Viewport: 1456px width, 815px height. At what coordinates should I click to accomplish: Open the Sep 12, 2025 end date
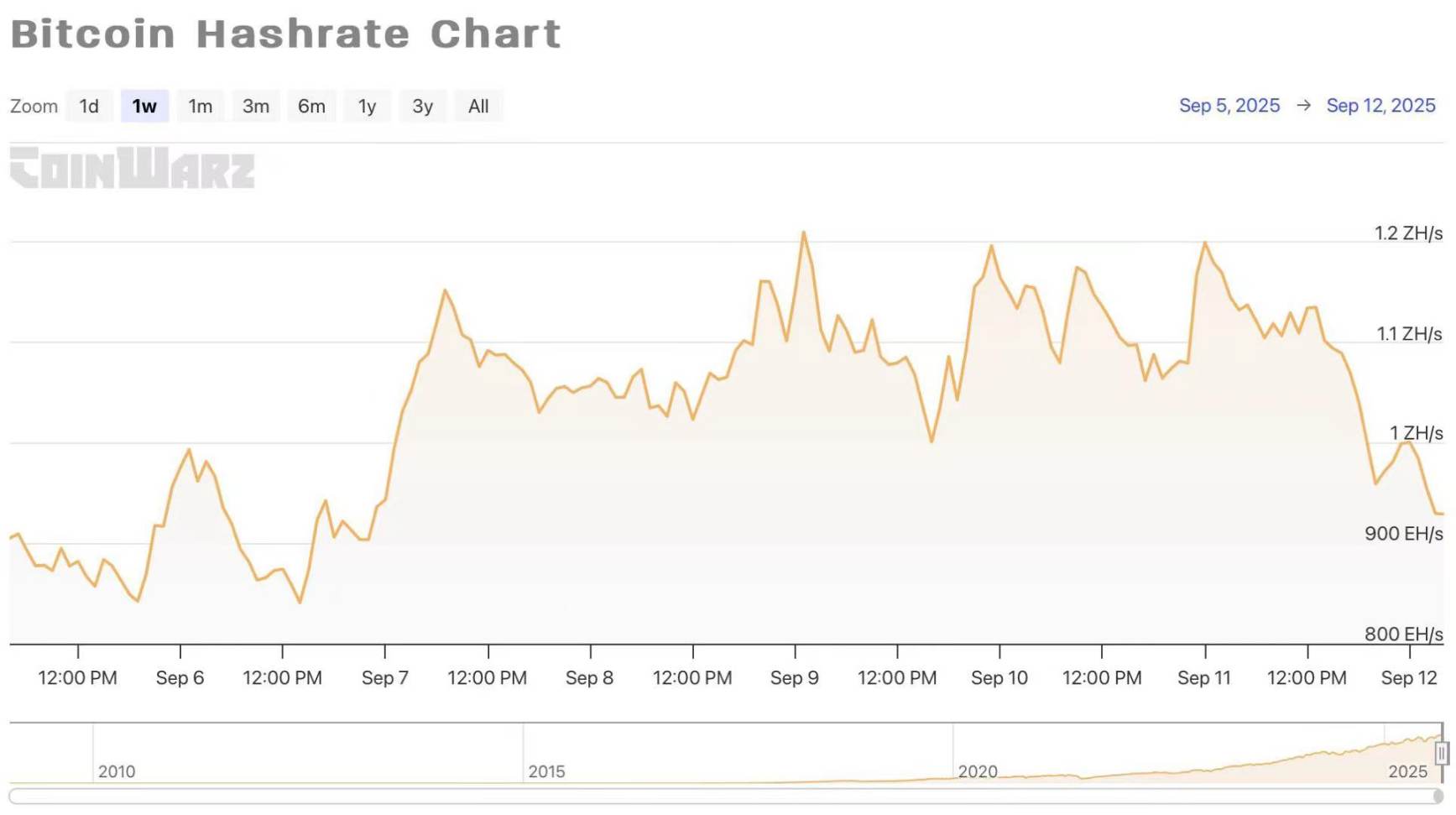1380,106
